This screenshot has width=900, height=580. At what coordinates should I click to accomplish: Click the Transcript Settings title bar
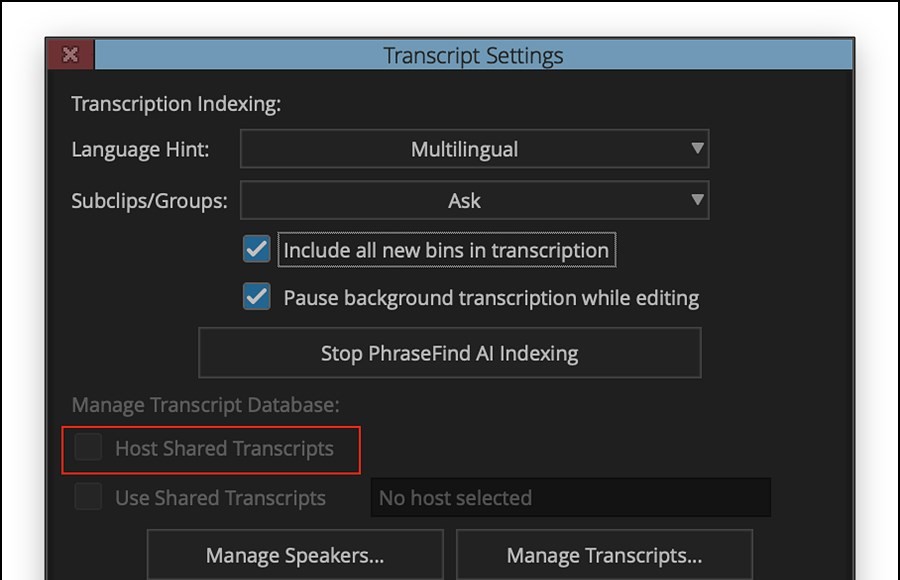point(473,55)
